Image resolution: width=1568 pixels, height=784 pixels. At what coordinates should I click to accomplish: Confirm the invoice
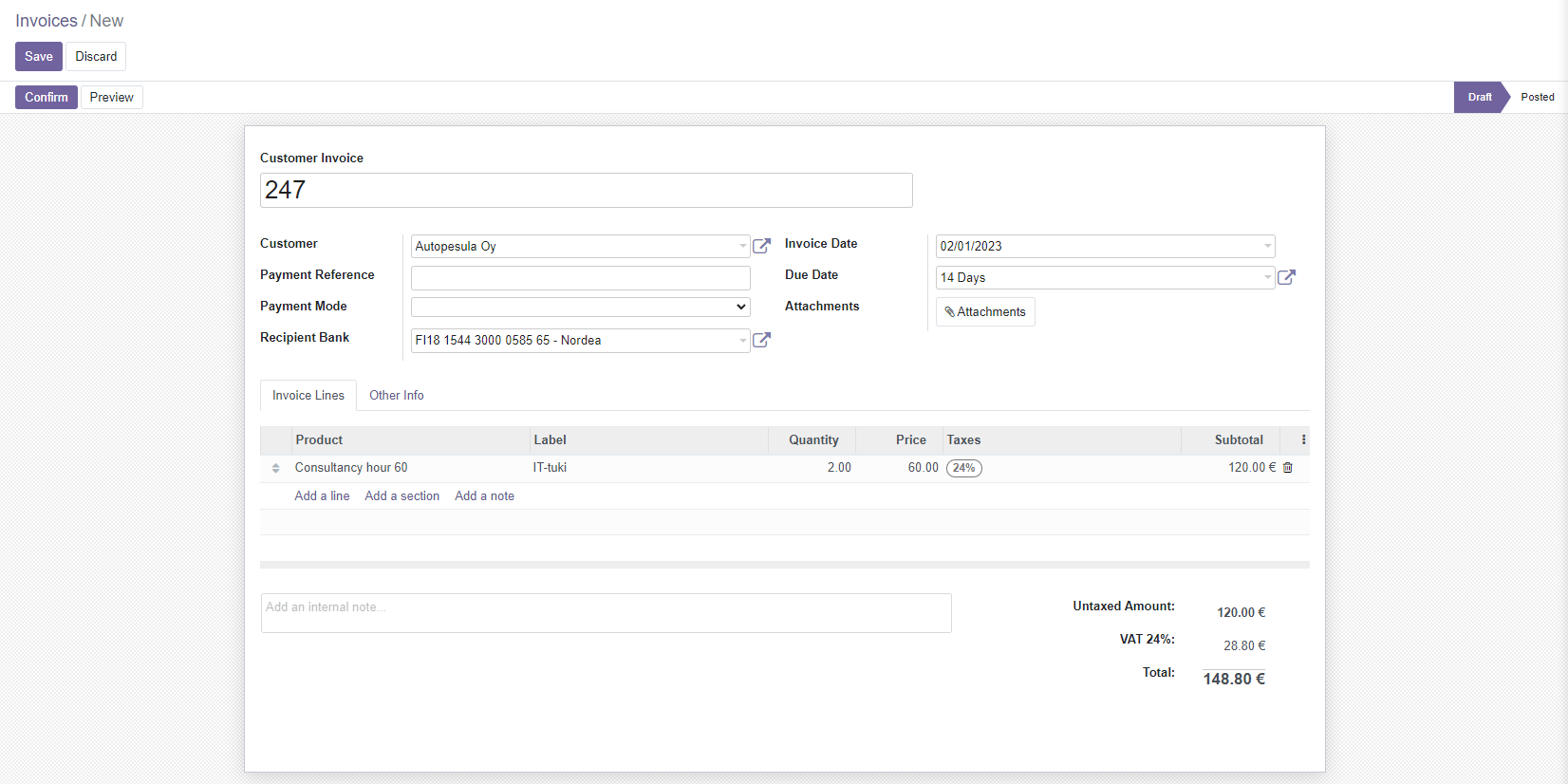coord(47,97)
